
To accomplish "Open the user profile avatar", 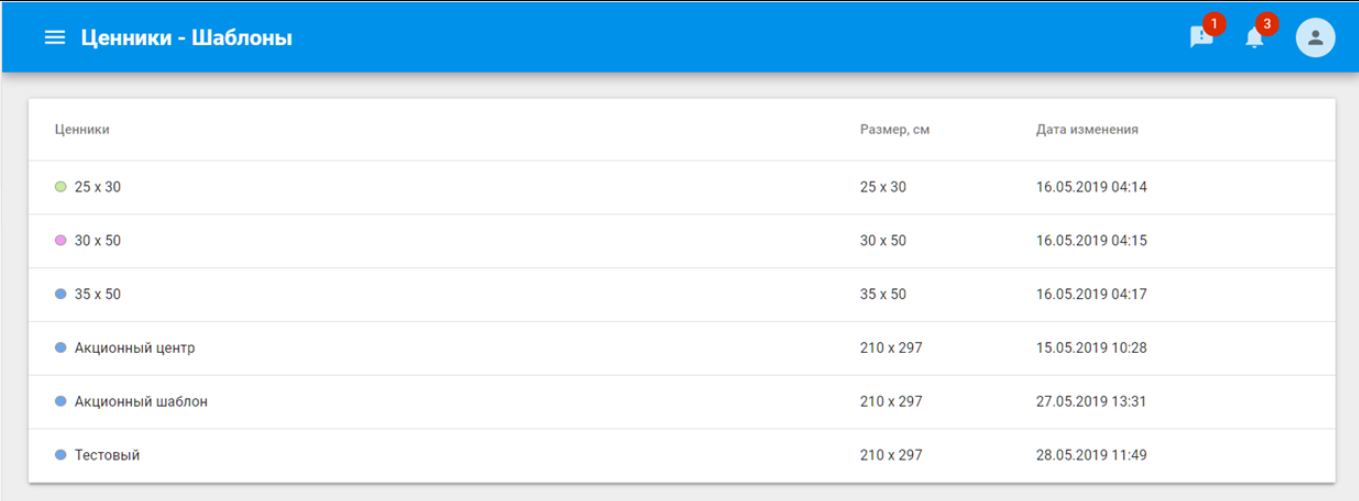I will click(x=1315, y=38).
